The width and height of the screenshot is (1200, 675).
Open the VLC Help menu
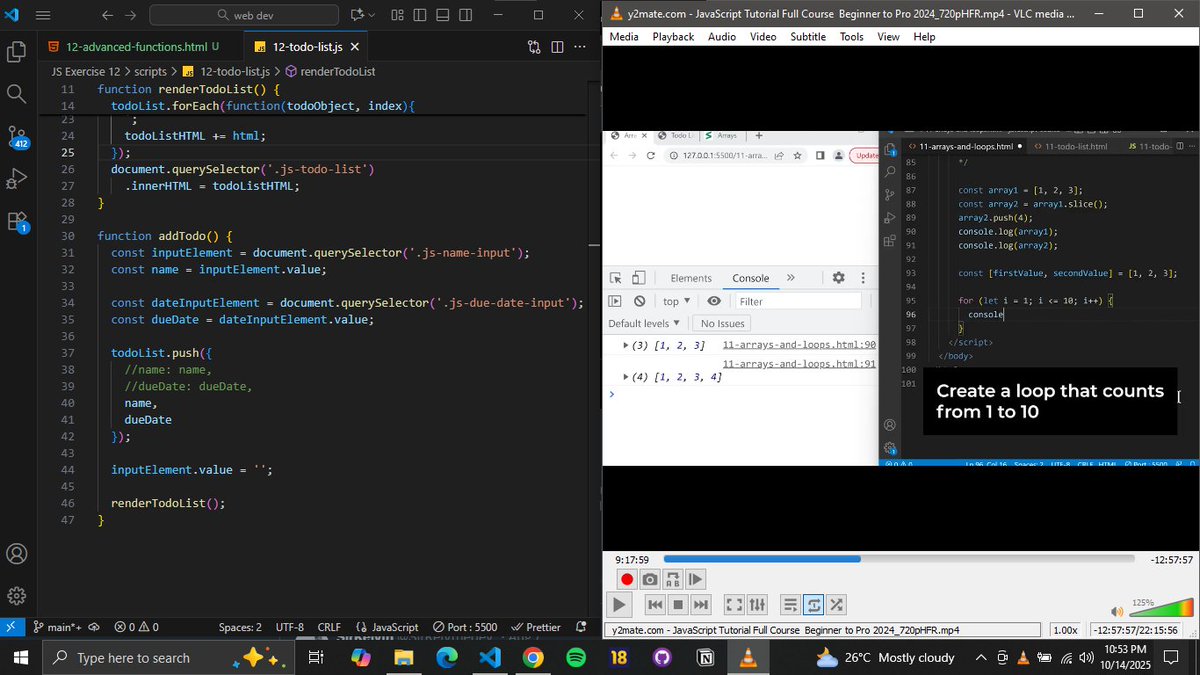[924, 37]
